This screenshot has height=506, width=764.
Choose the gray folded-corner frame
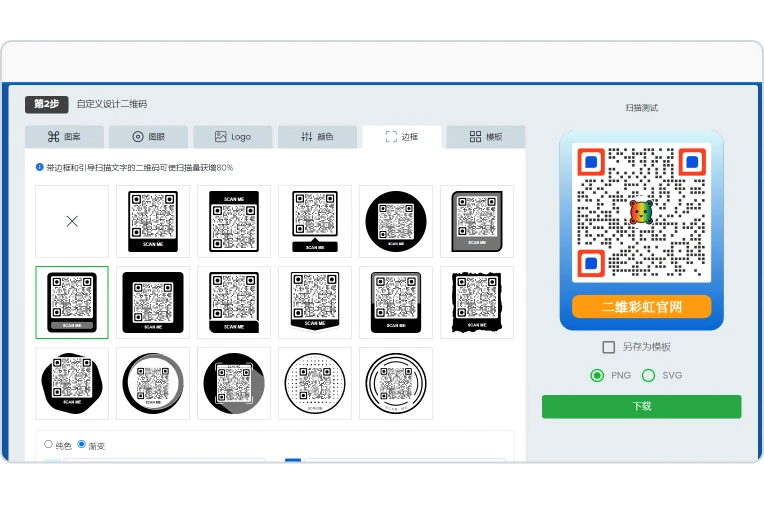pyautogui.click(x=477, y=221)
